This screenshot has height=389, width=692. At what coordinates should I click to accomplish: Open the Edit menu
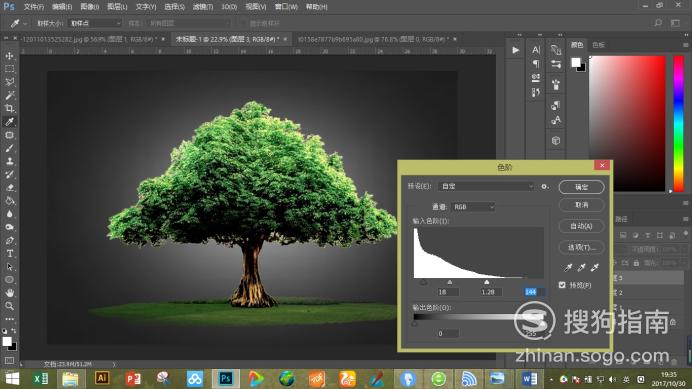coord(62,7)
